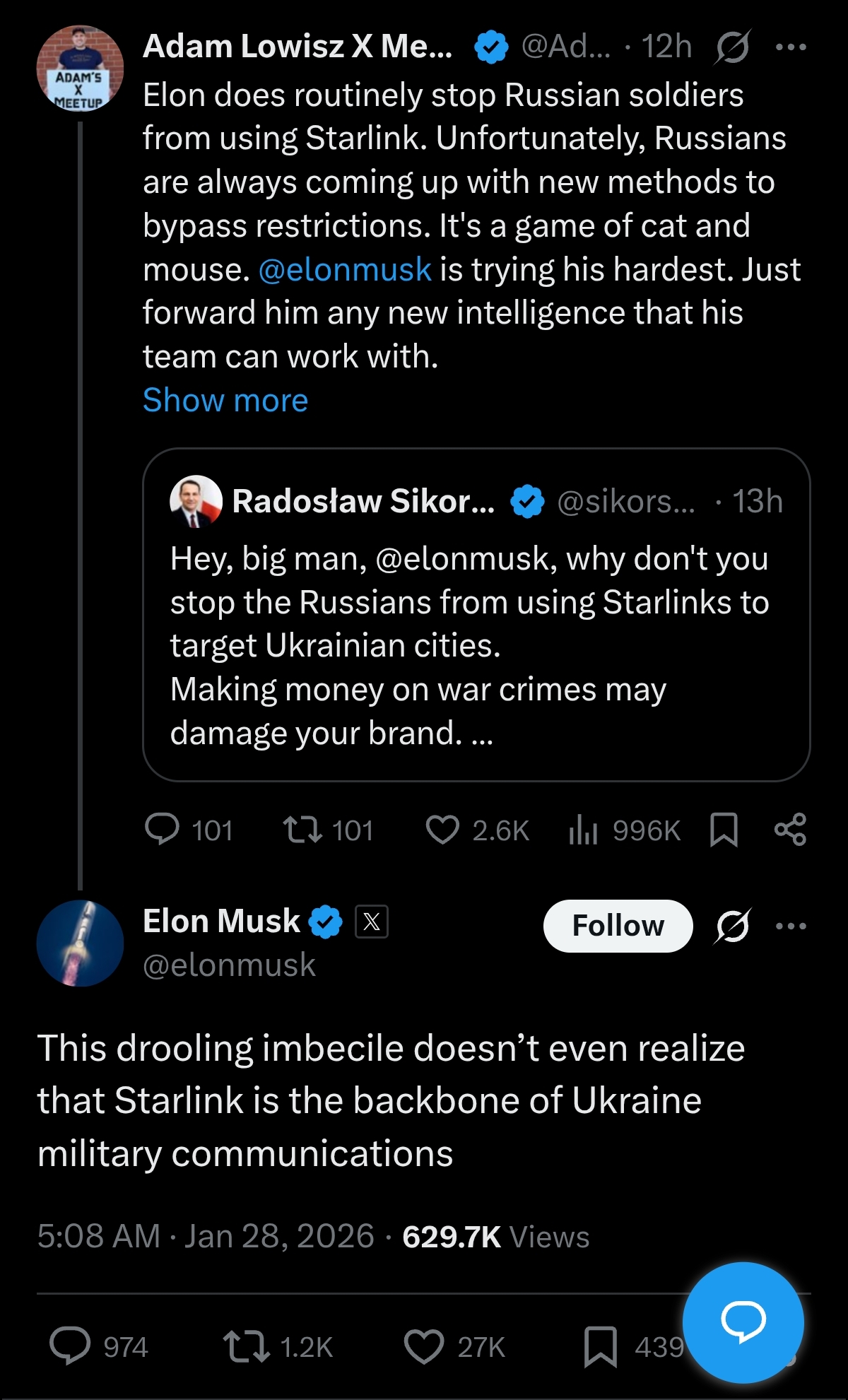Repost Adam Lowisz's post

[x=302, y=830]
